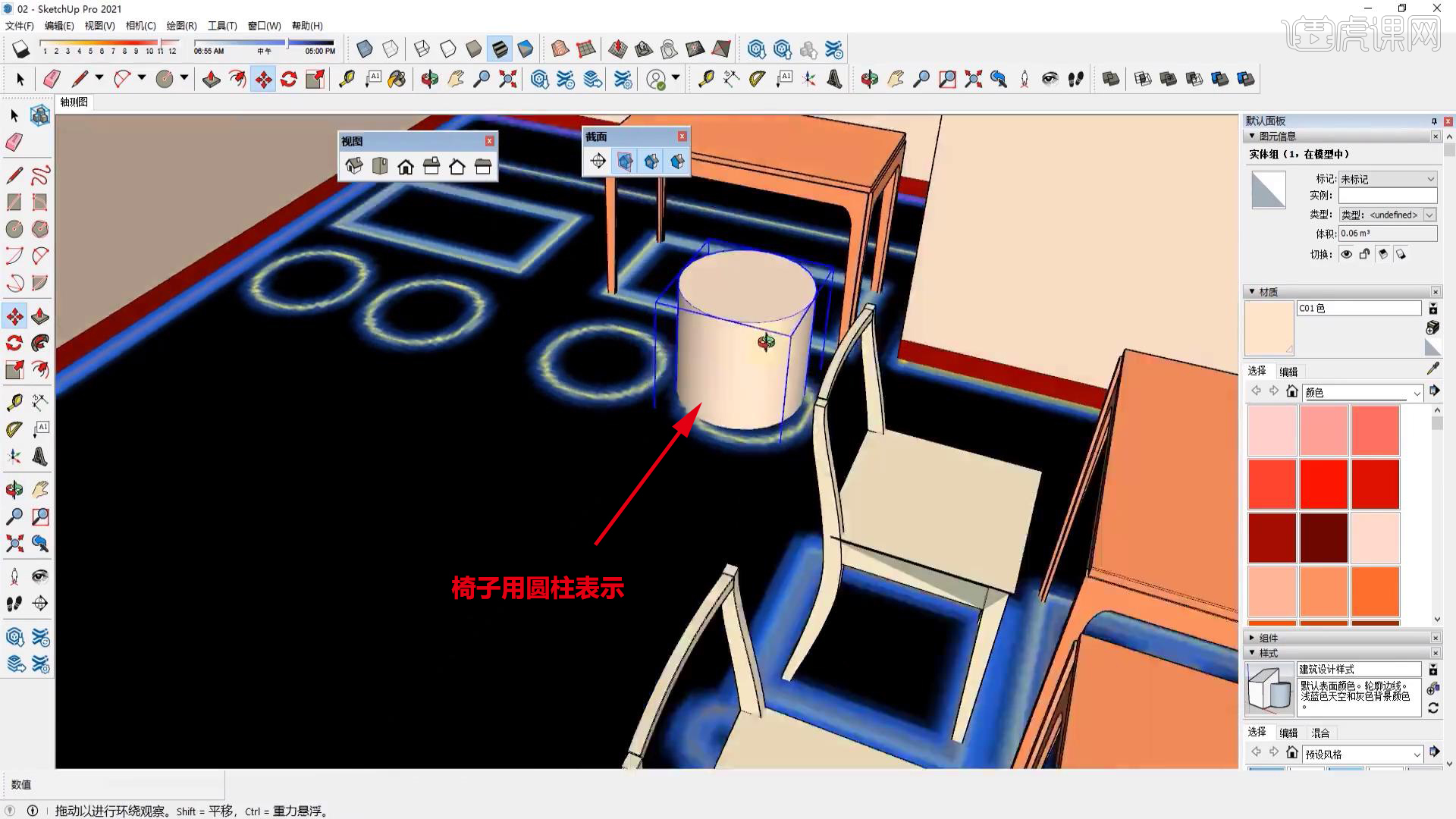Toggle shadows on/off button in the shadows toolbar

pos(20,49)
